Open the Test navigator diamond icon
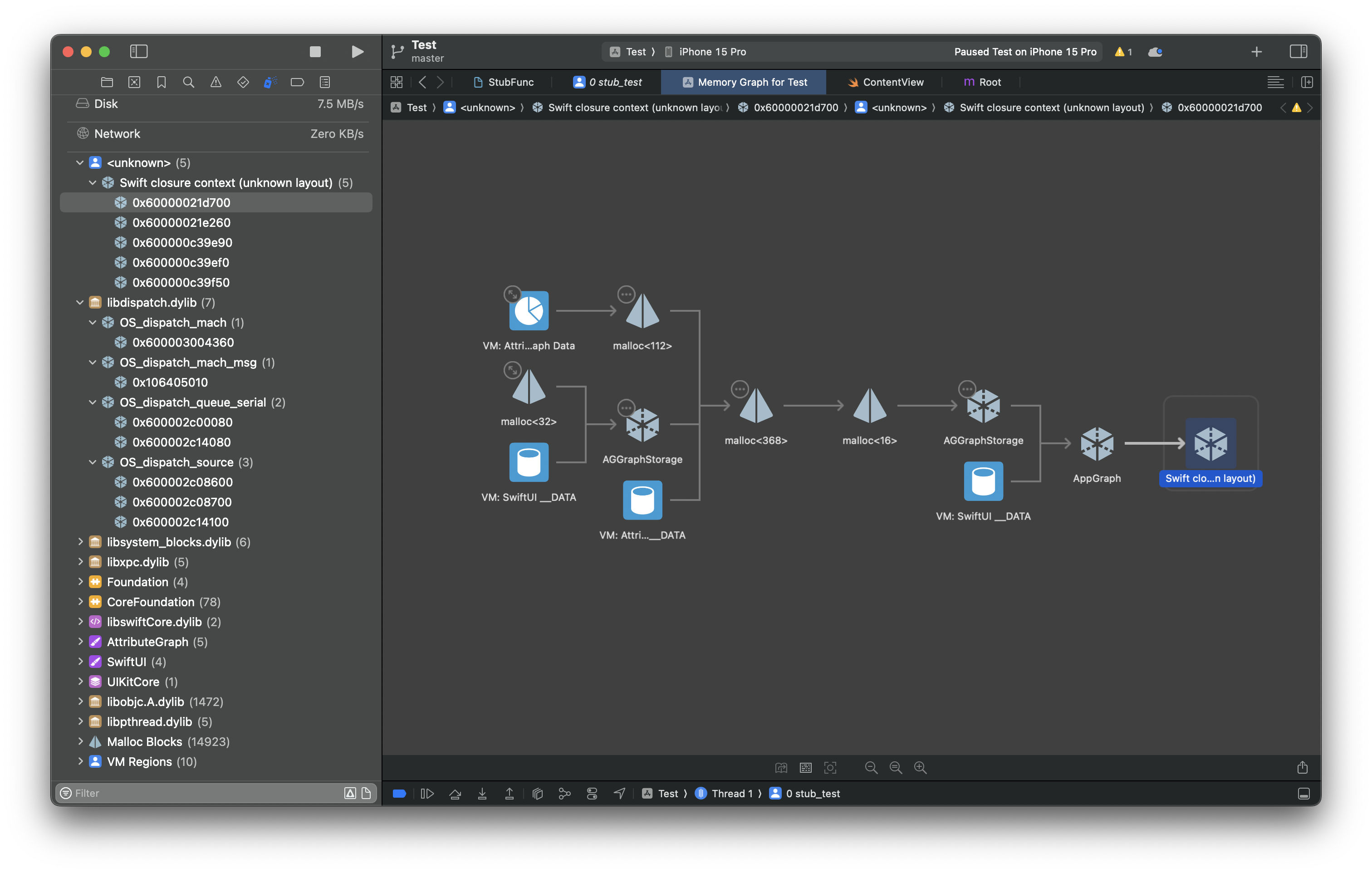Viewport: 1372px width, 873px height. tap(243, 82)
